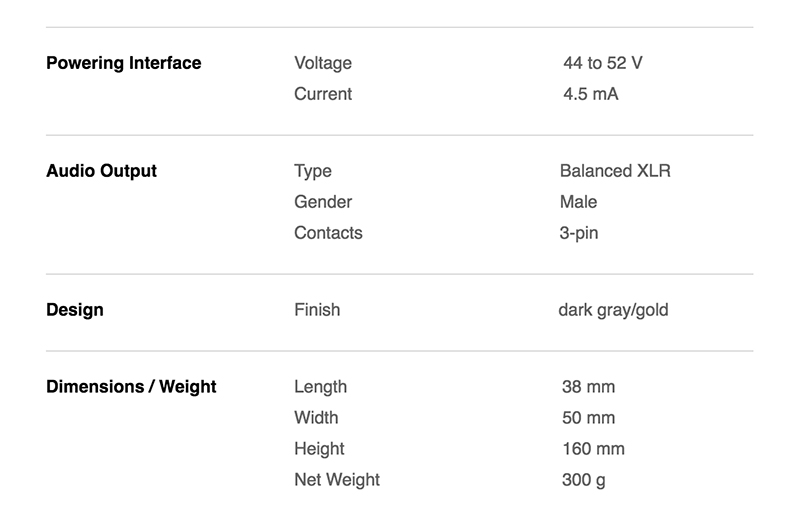Click the Net Weight value 300 g

(x=584, y=480)
